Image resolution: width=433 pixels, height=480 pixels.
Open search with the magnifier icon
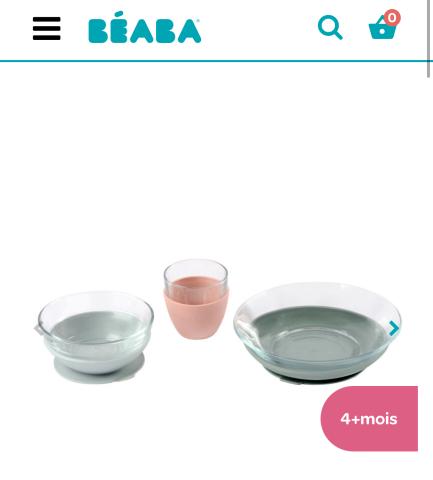coord(330,27)
